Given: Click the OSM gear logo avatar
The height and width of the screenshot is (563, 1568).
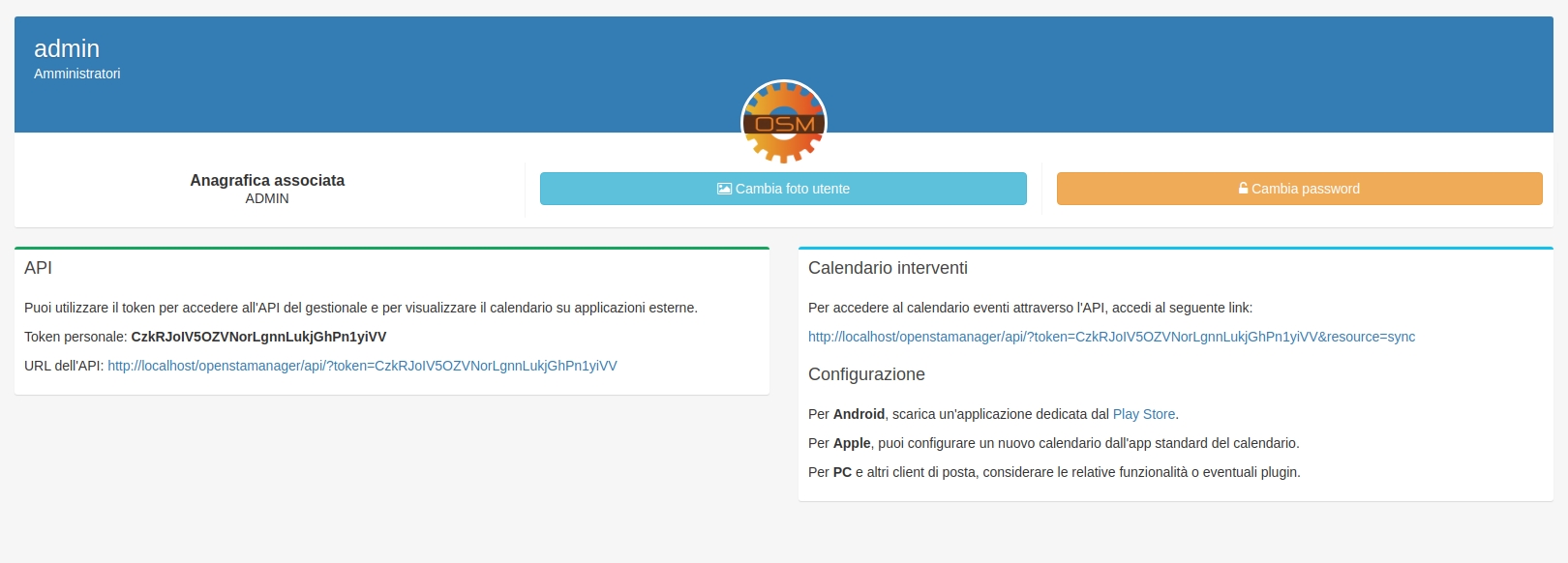Looking at the screenshot, I should pyautogui.click(x=783, y=123).
